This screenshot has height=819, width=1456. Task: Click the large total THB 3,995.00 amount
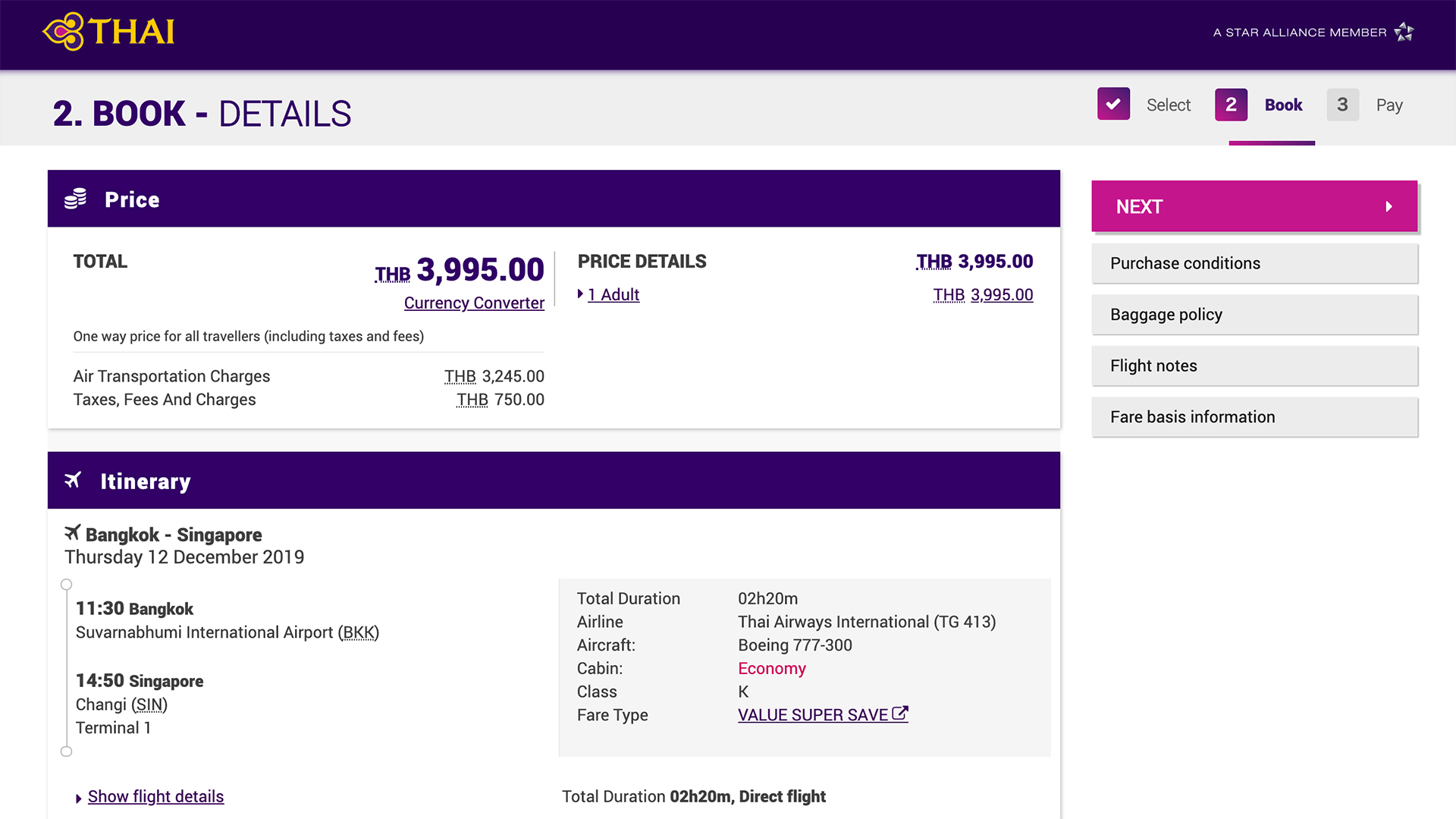pyautogui.click(x=460, y=270)
